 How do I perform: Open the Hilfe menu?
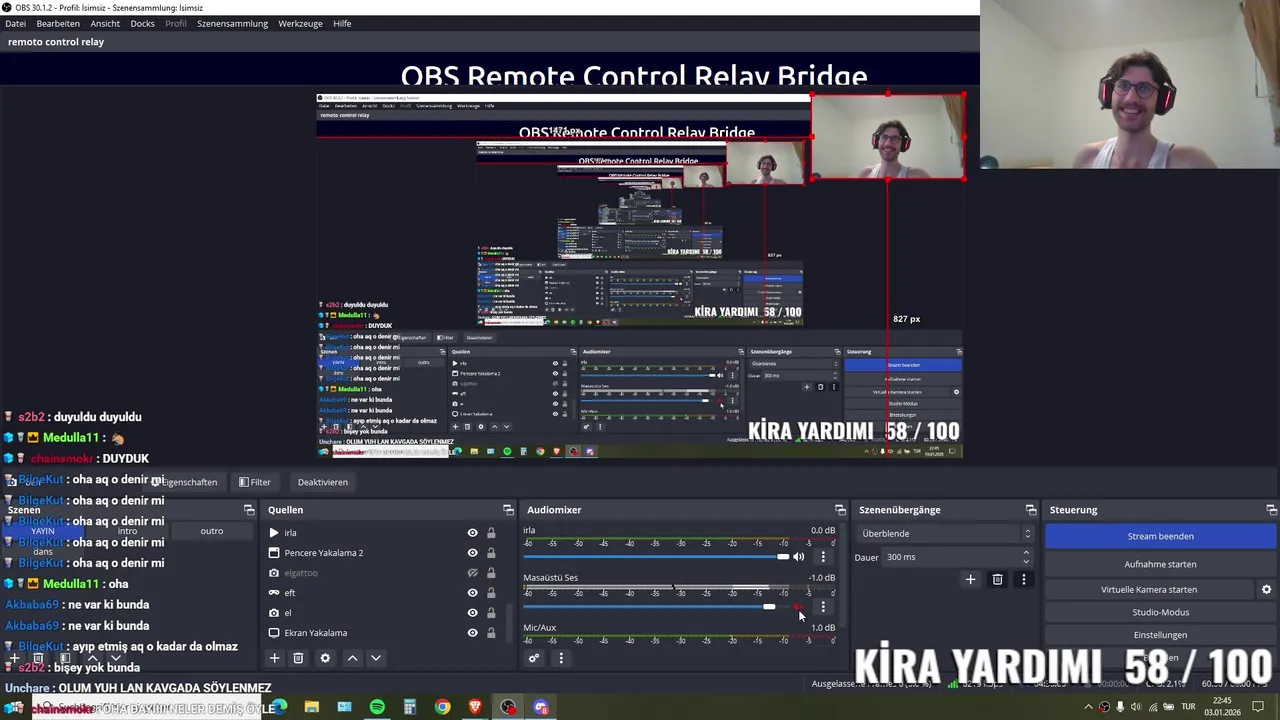pyautogui.click(x=342, y=23)
